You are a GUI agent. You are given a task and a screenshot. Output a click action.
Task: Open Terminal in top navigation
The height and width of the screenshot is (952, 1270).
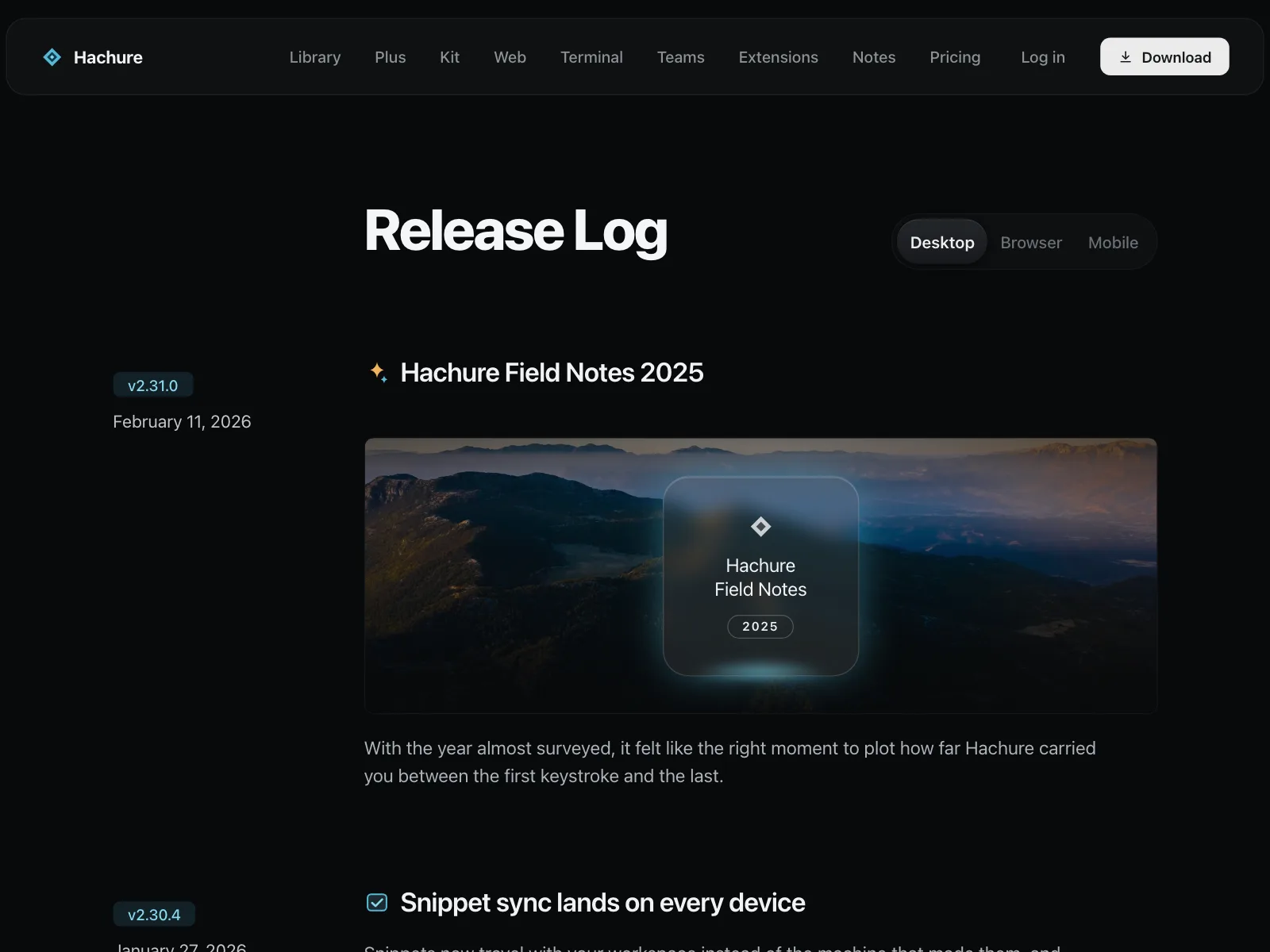(591, 57)
